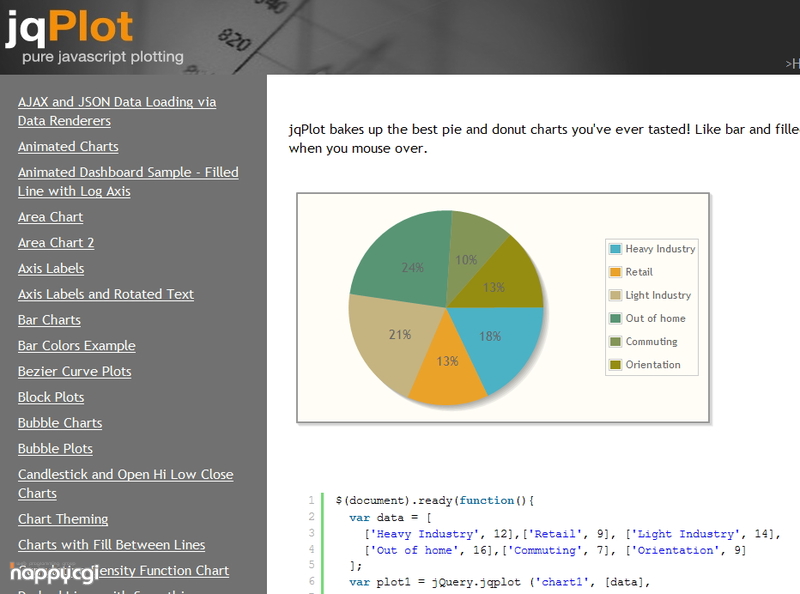Click the code line starting with 'Out of home', 16
The image size is (800, 594).
coord(555,550)
